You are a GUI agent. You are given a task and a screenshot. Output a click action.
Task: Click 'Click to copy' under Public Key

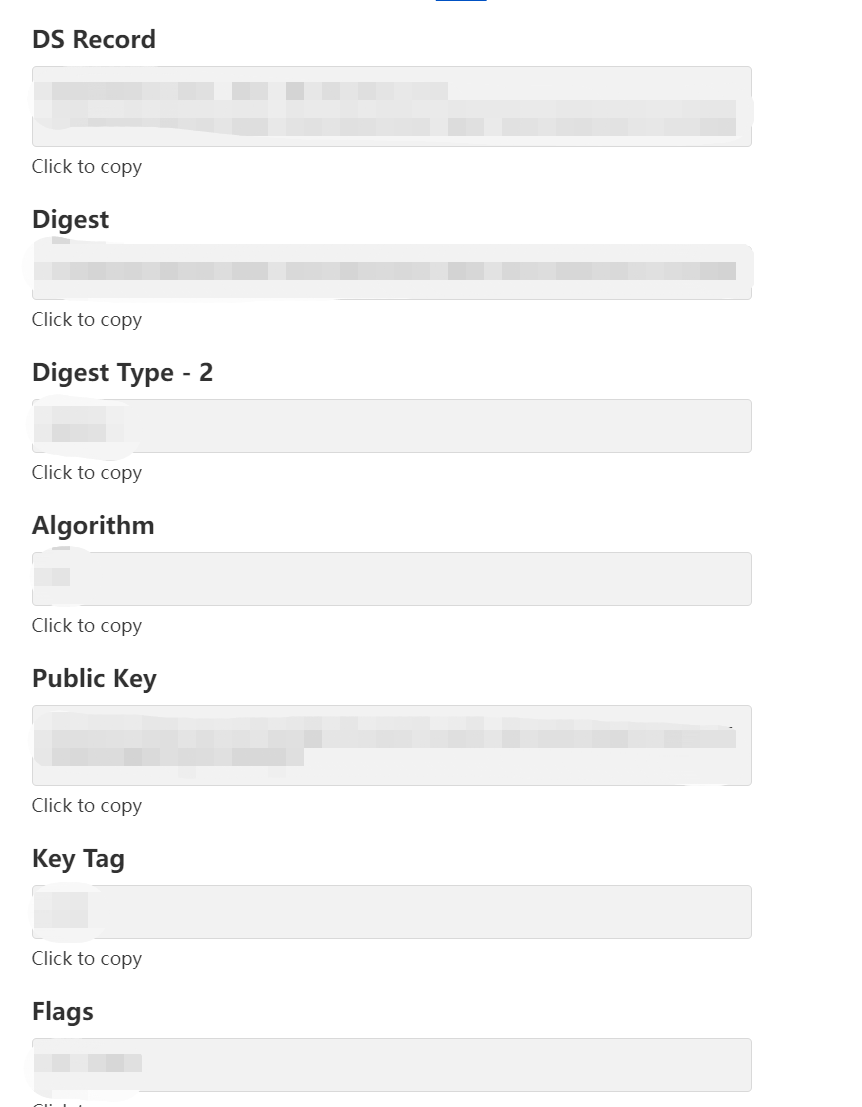(87, 806)
